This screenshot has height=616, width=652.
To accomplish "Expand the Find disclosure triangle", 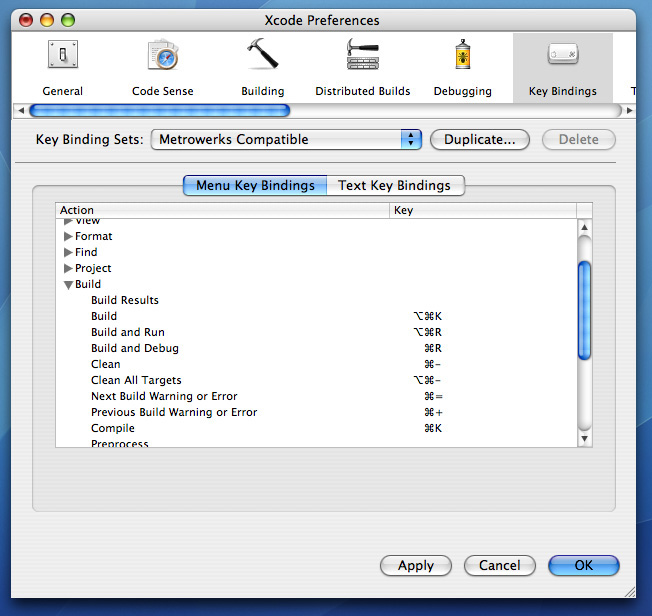I will pyautogui.click(x=68, y=253).
